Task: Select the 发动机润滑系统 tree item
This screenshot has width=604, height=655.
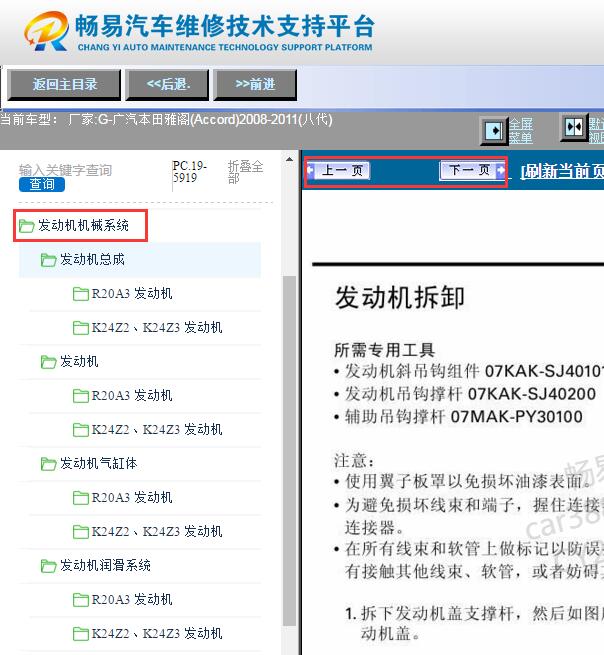Action: point(105,565)
